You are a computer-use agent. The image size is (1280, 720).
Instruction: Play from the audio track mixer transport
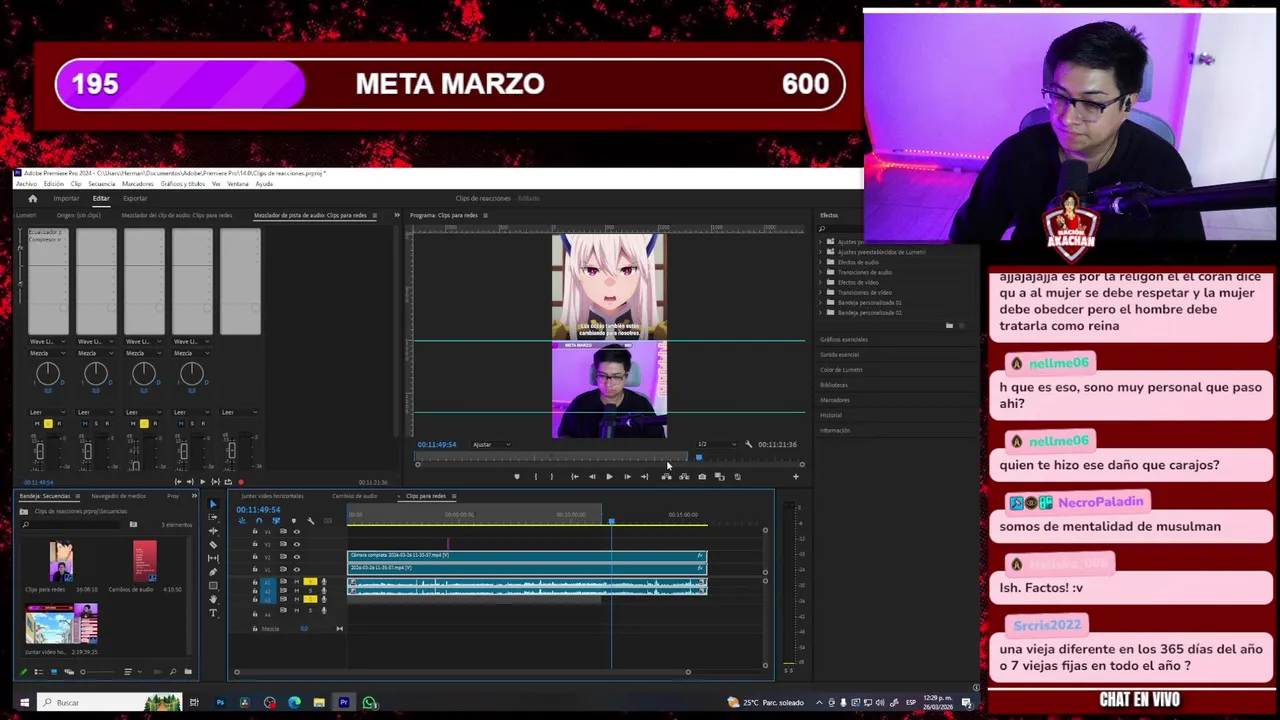(203, 482)
